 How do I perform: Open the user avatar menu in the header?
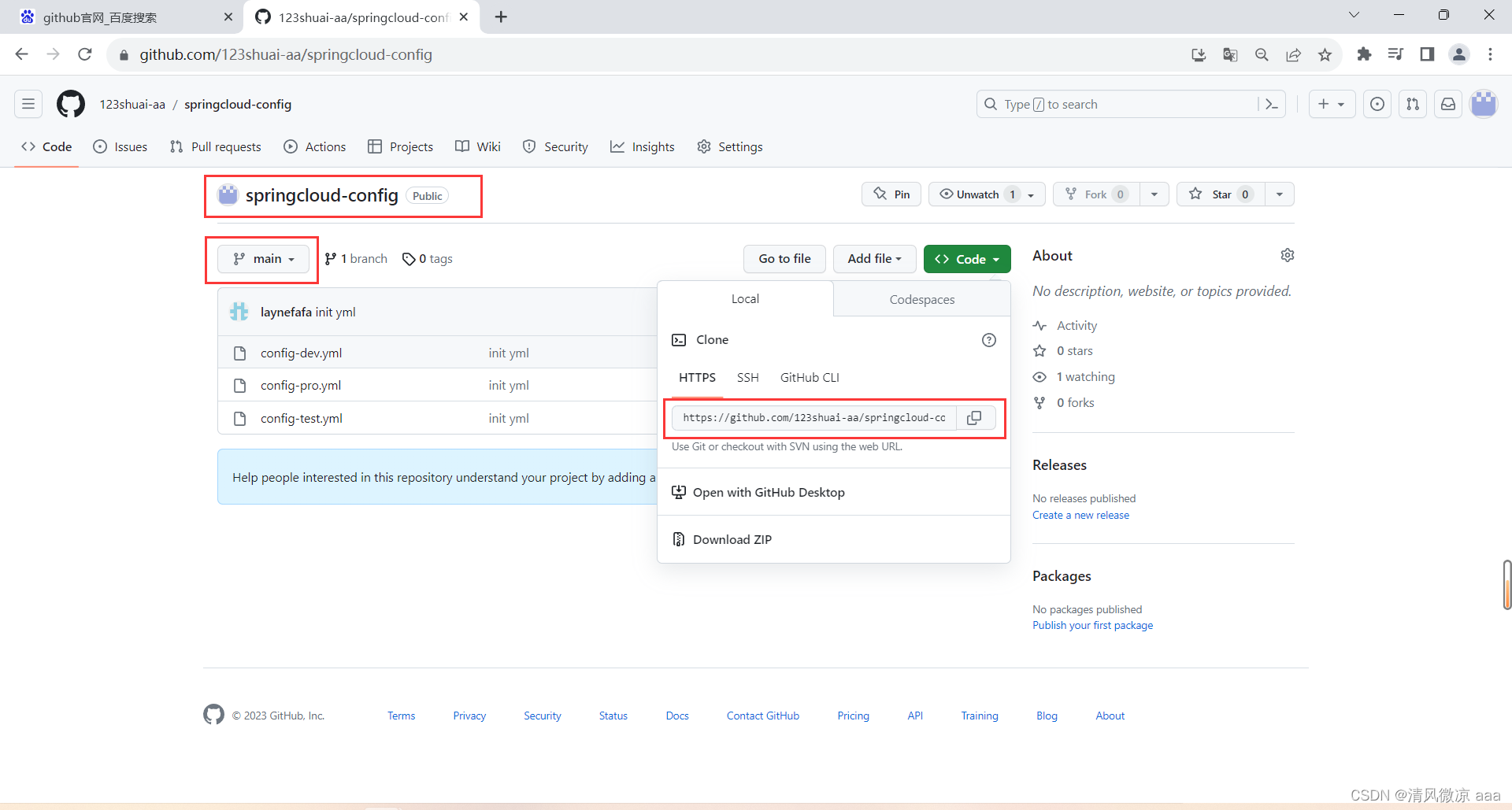(1484, 104)
